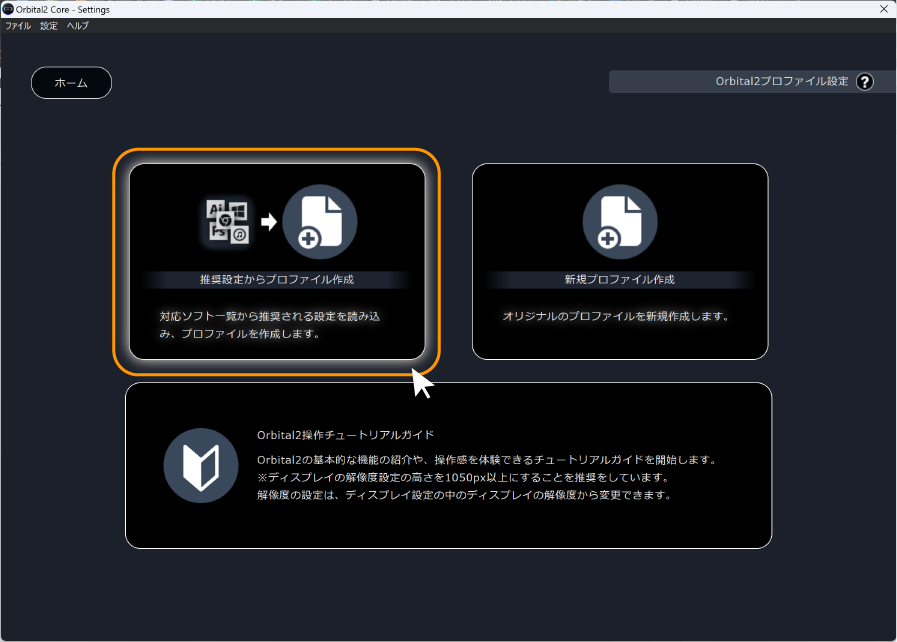Open Orbital2操作チュートリアルガイド title
Viewport: 897px width, 642px height.
[346, 435]
